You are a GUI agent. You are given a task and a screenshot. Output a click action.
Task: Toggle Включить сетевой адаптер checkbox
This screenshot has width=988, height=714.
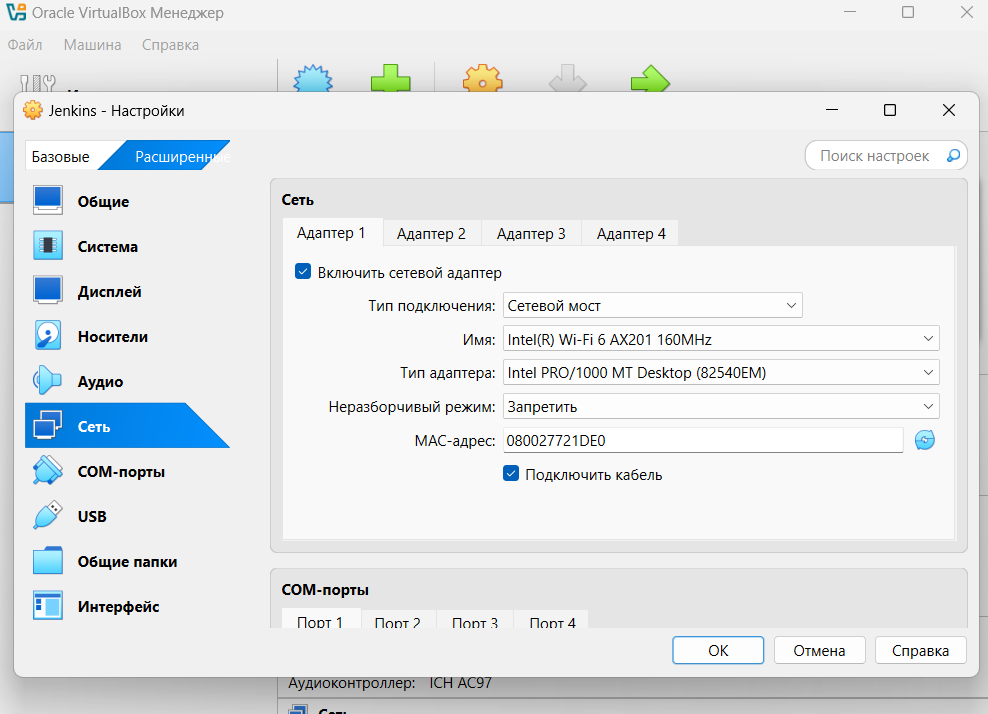pyautogui.click(x=303, y=272)
